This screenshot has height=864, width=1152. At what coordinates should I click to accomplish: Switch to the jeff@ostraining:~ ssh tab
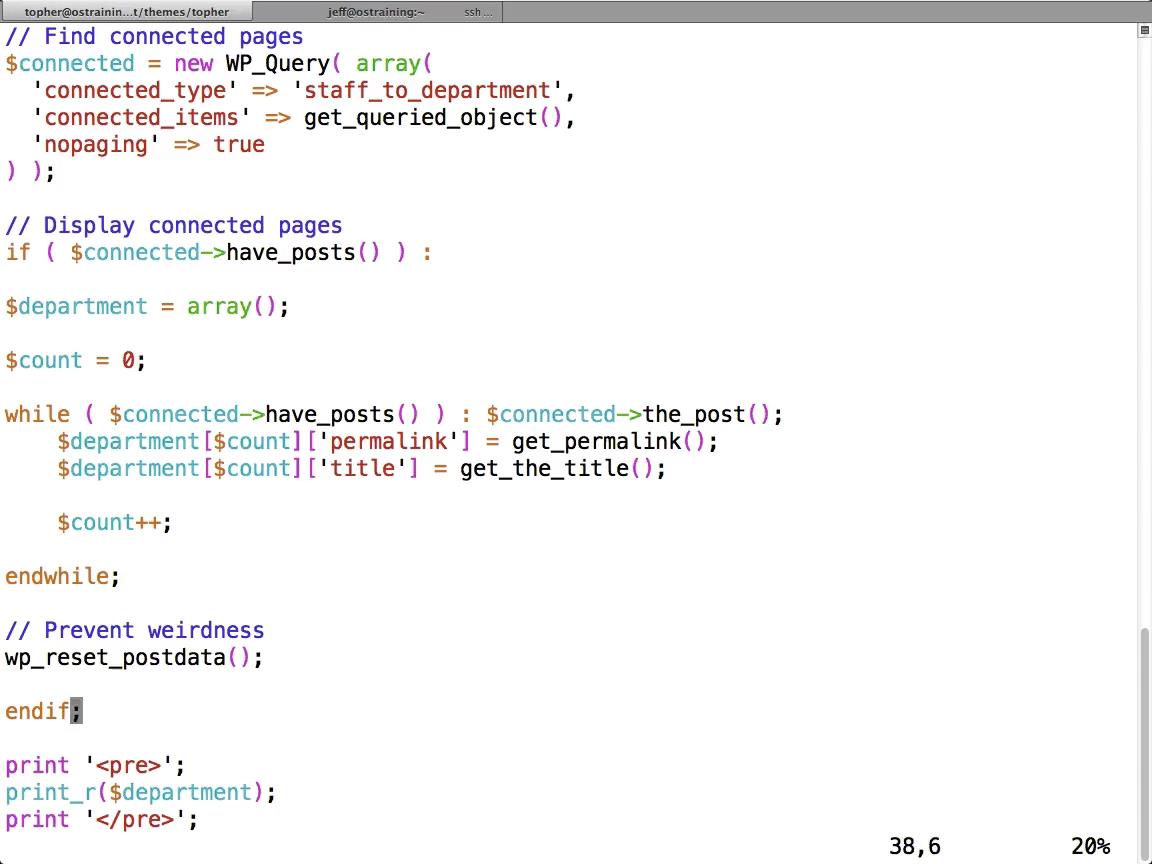(x=378, y=12)
